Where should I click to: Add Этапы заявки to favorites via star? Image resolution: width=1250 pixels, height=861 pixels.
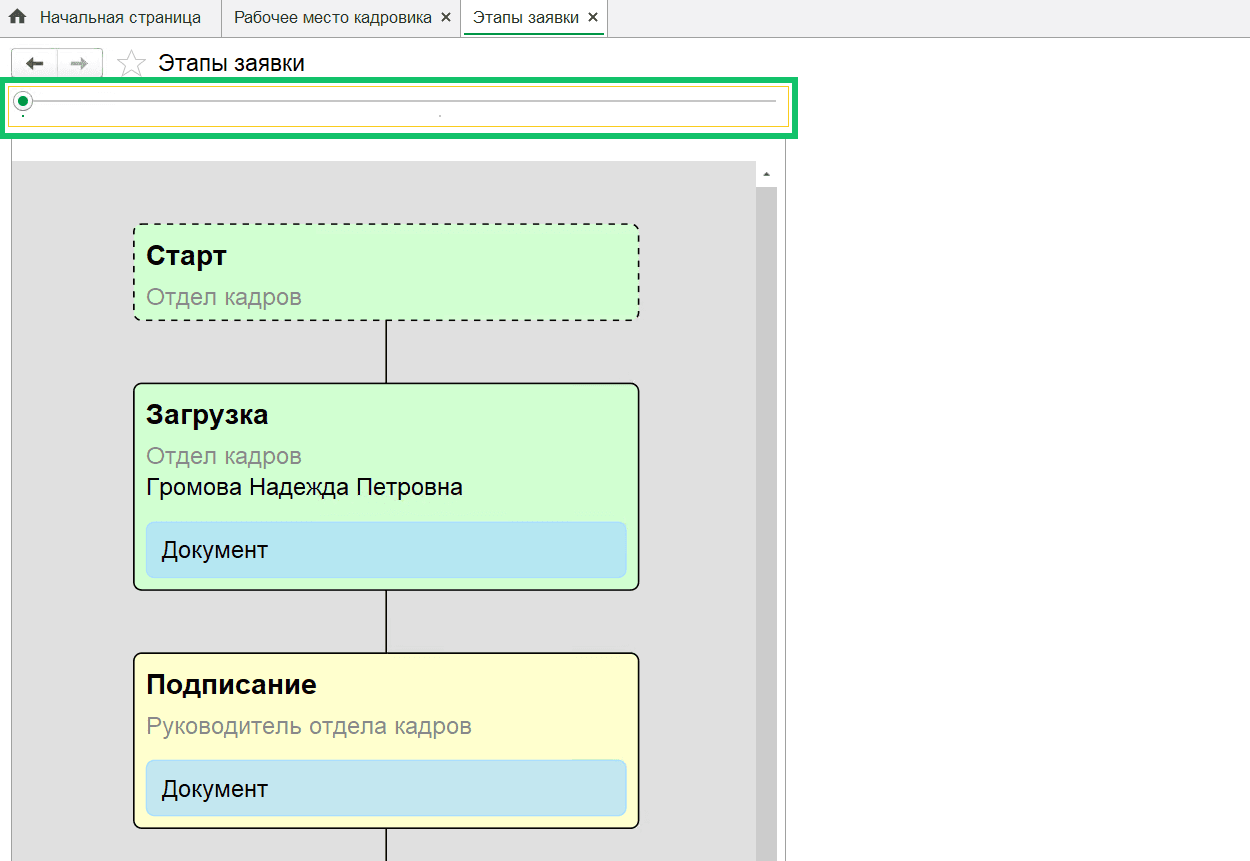pyautogui.click(x=131, y=64)
